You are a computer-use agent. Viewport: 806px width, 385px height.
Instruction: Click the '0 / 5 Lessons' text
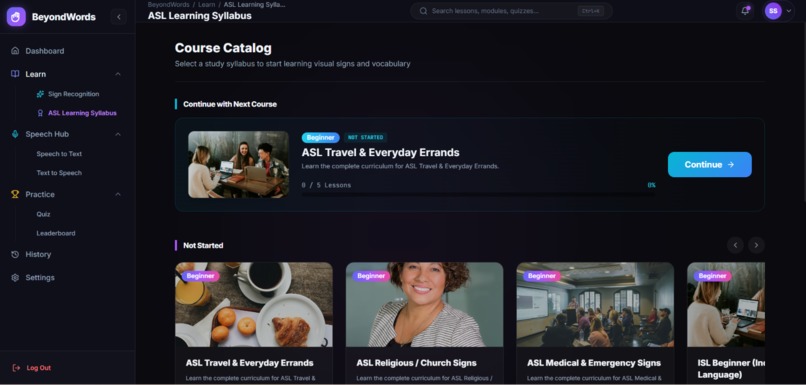(326, 185)
